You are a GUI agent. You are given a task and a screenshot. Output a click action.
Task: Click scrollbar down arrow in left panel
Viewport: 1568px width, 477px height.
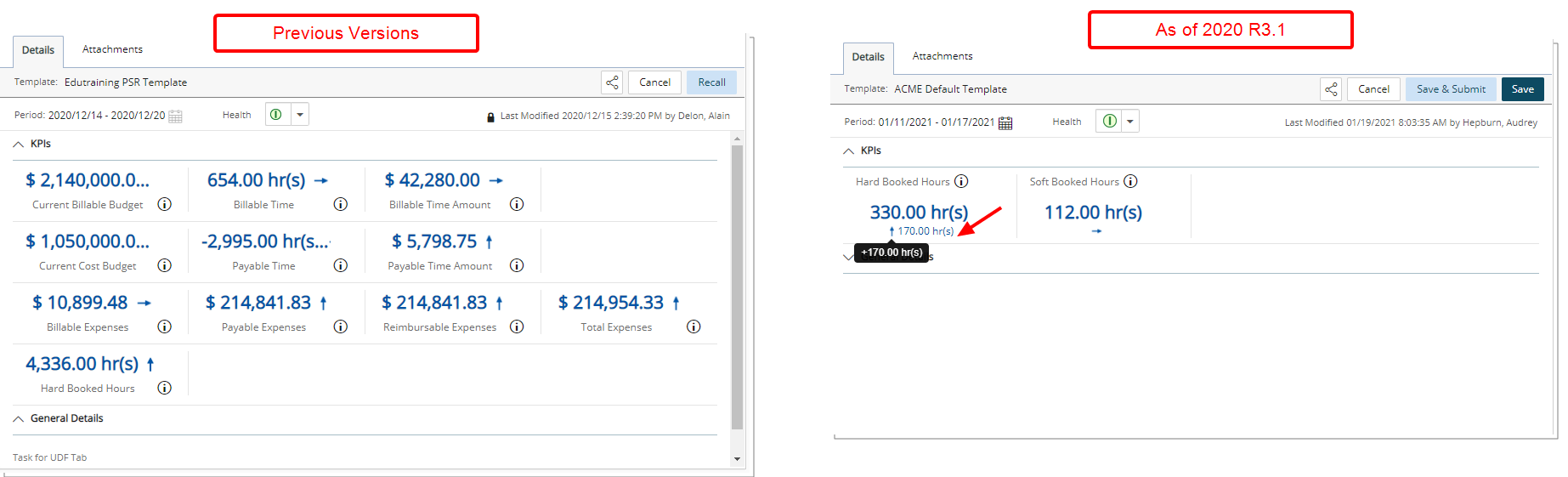(737, 459)
